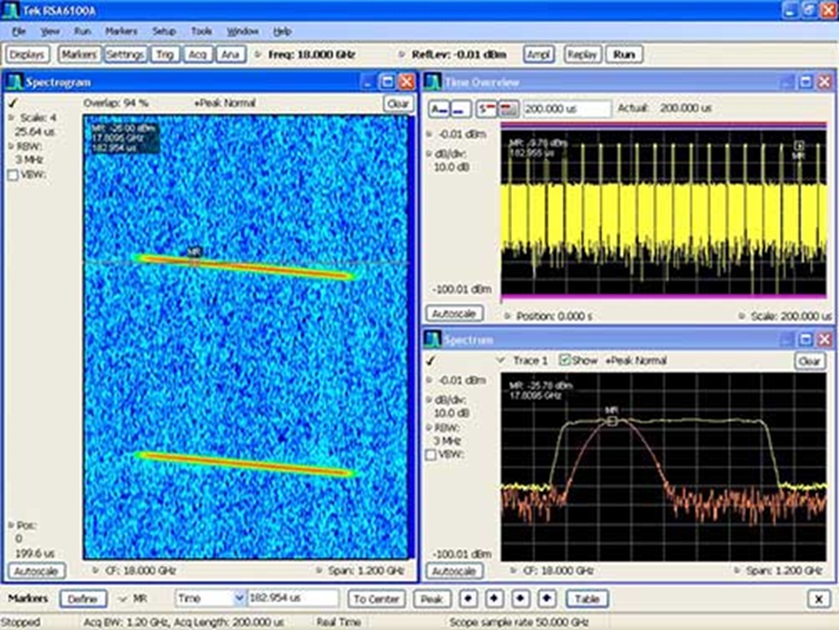Close the Markers toolbar with X
839x630 pixels.
click(819, 599)
